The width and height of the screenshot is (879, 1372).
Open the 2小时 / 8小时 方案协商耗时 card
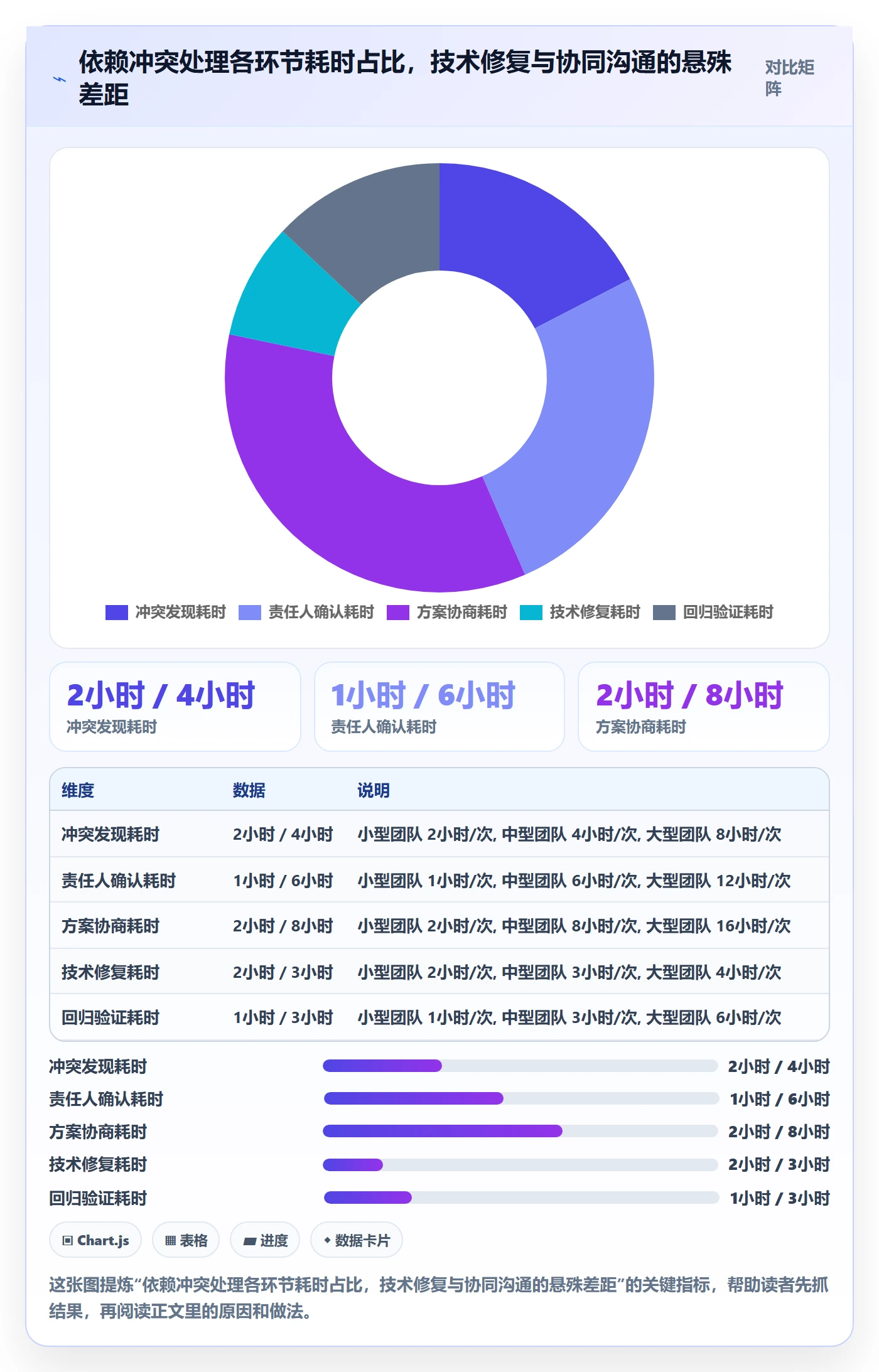704,707
